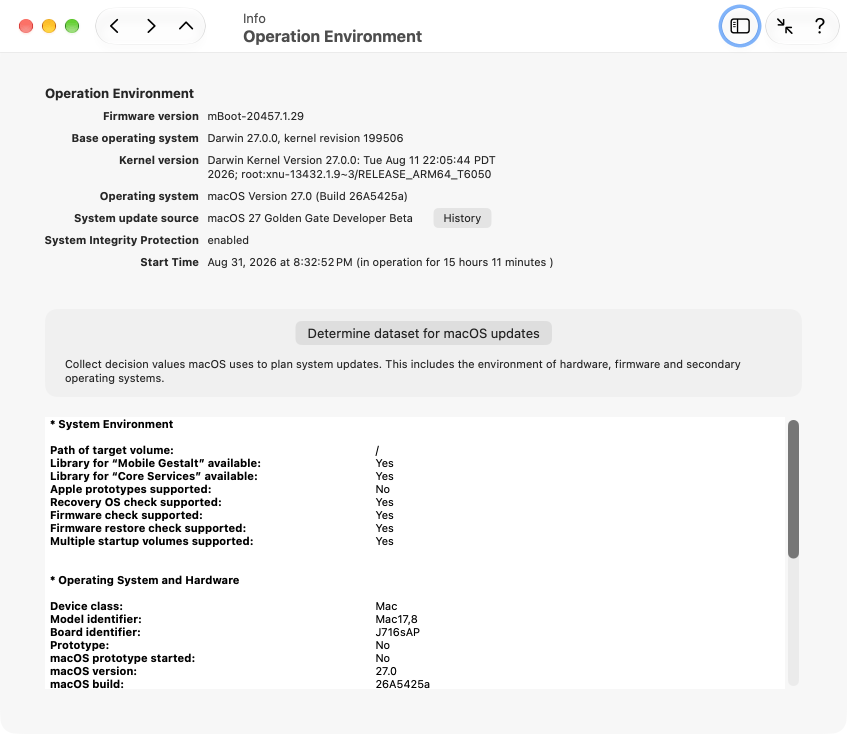Minimize the window with the yellow button

[49, 26]
